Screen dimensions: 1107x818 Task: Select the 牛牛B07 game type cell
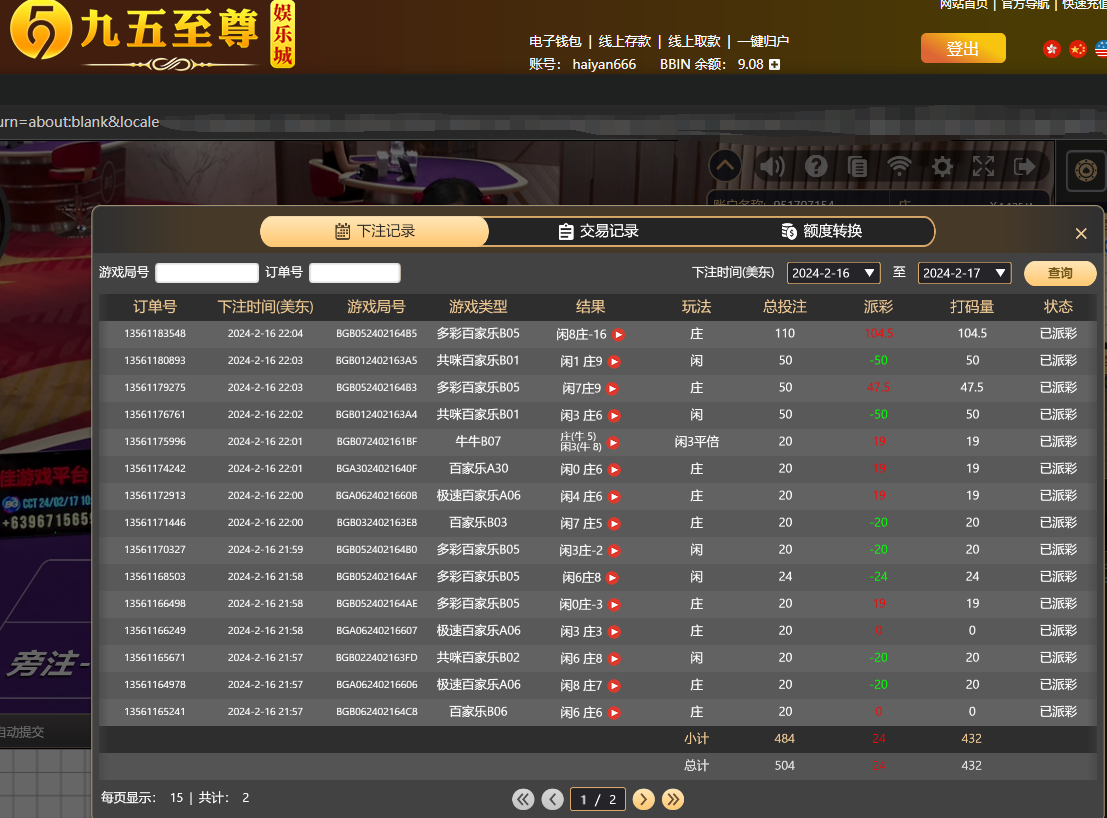tap(478, 442)
